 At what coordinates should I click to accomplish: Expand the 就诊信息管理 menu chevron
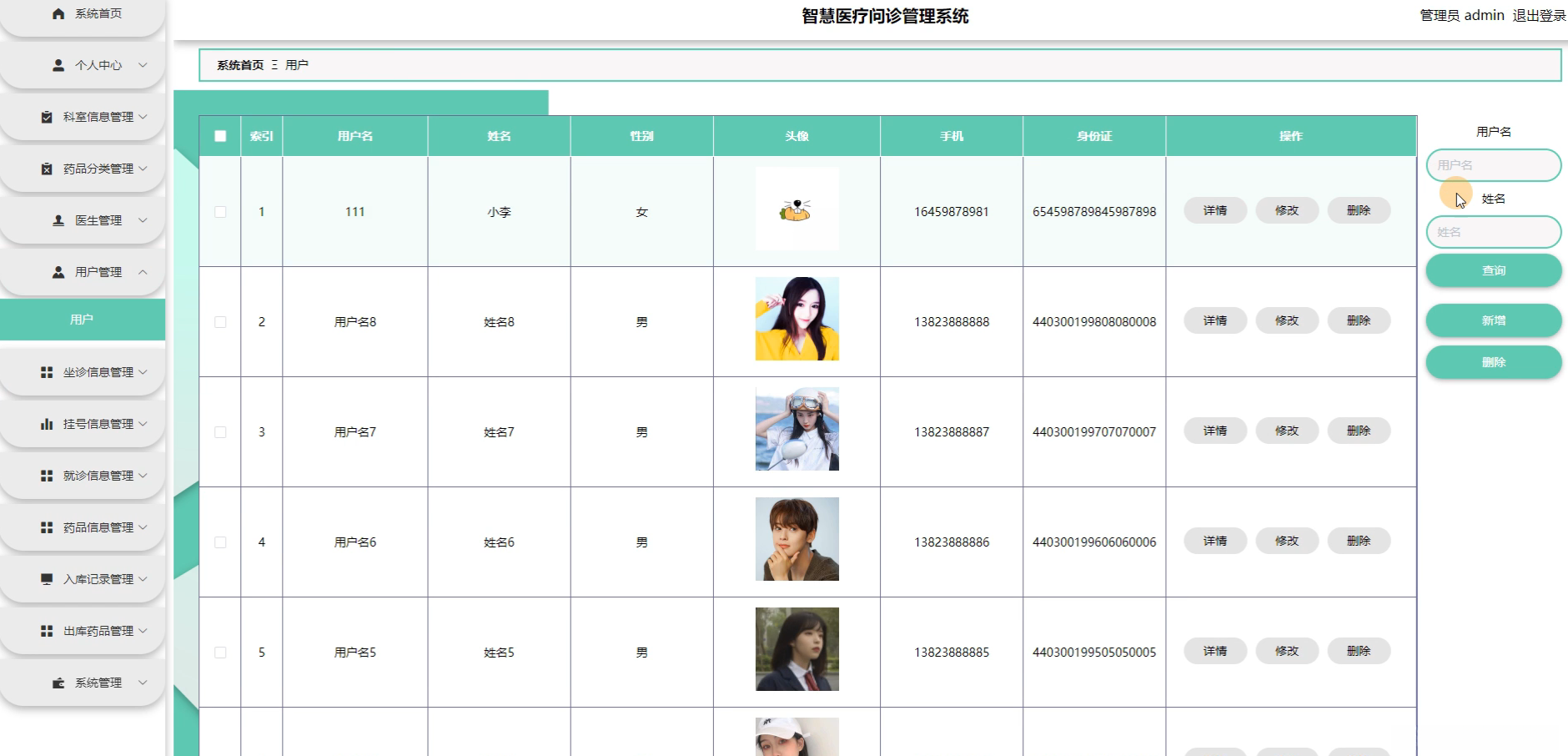(x=143, y=476)
